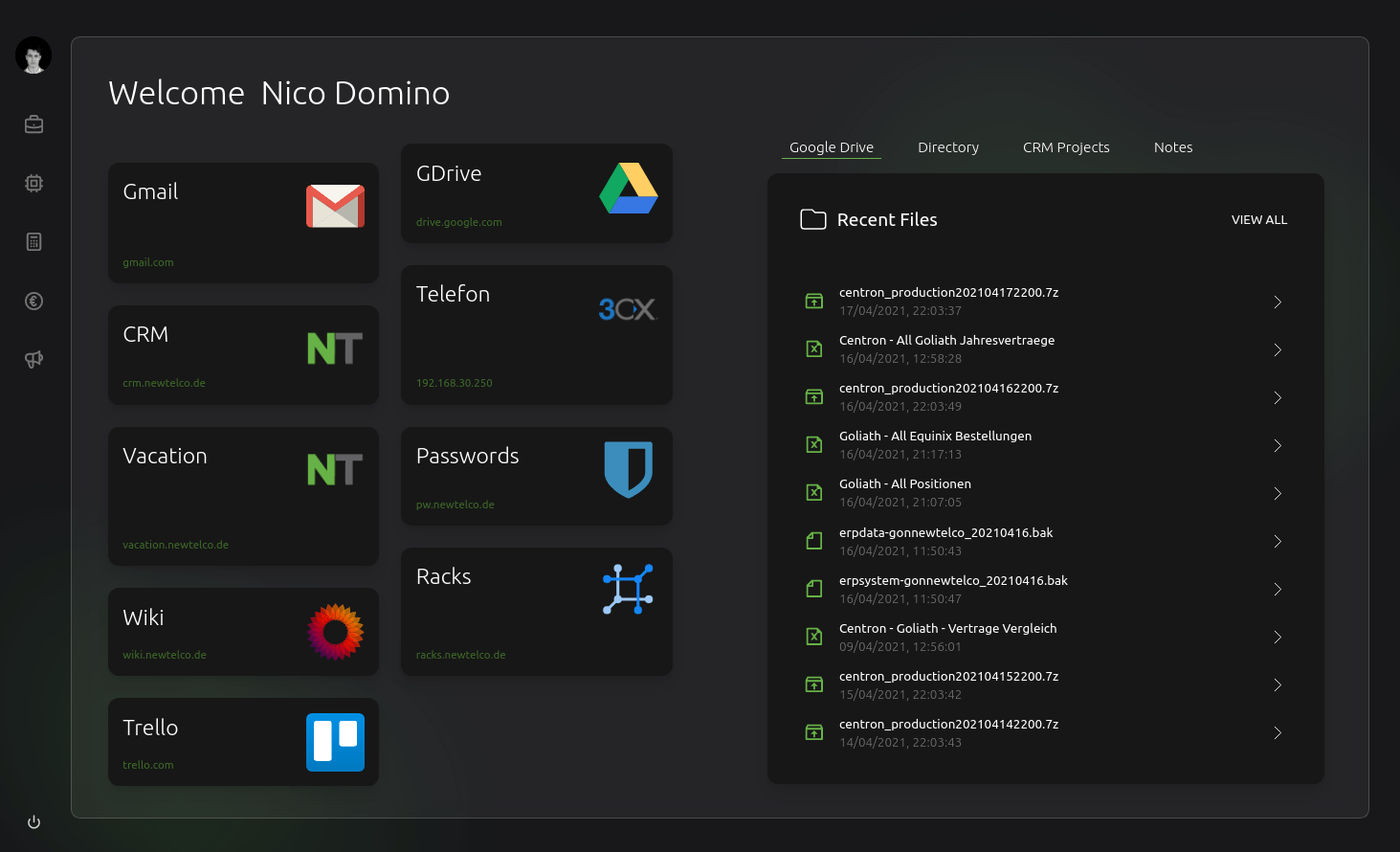Open the wiki.newtelco.de link

[165, 655]
